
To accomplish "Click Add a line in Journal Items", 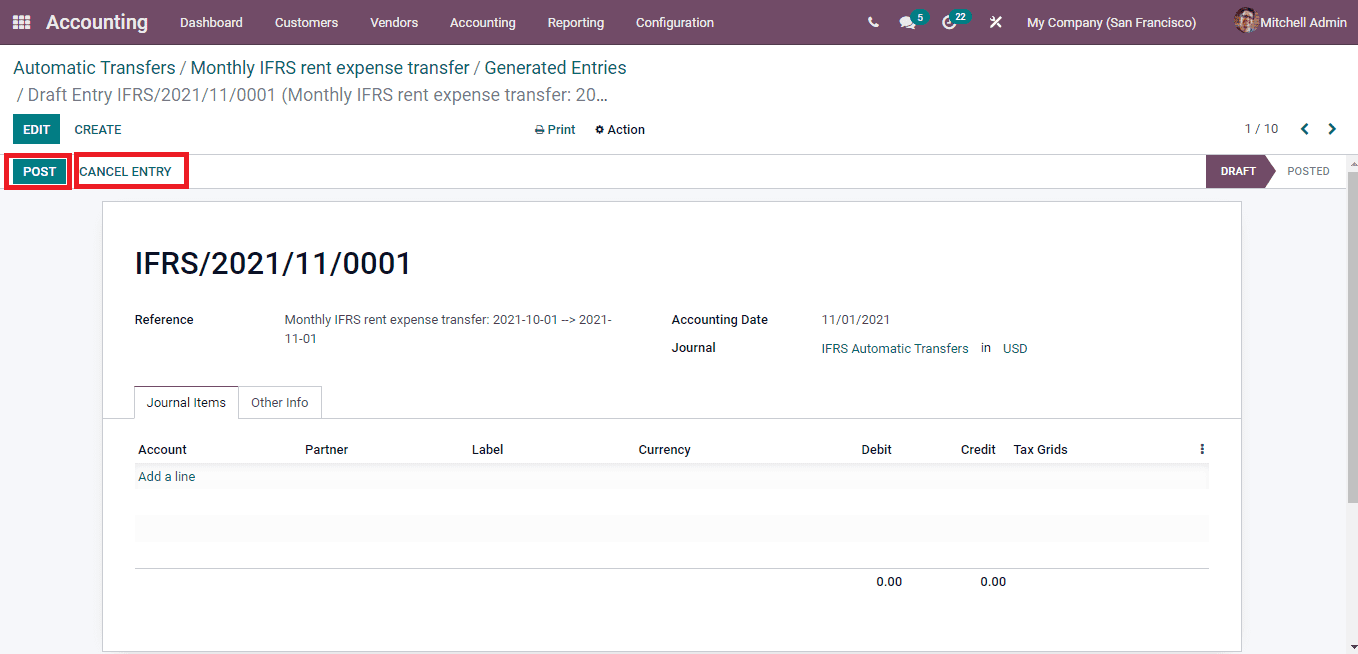I will pyautogui.click(x=166, y=476).
